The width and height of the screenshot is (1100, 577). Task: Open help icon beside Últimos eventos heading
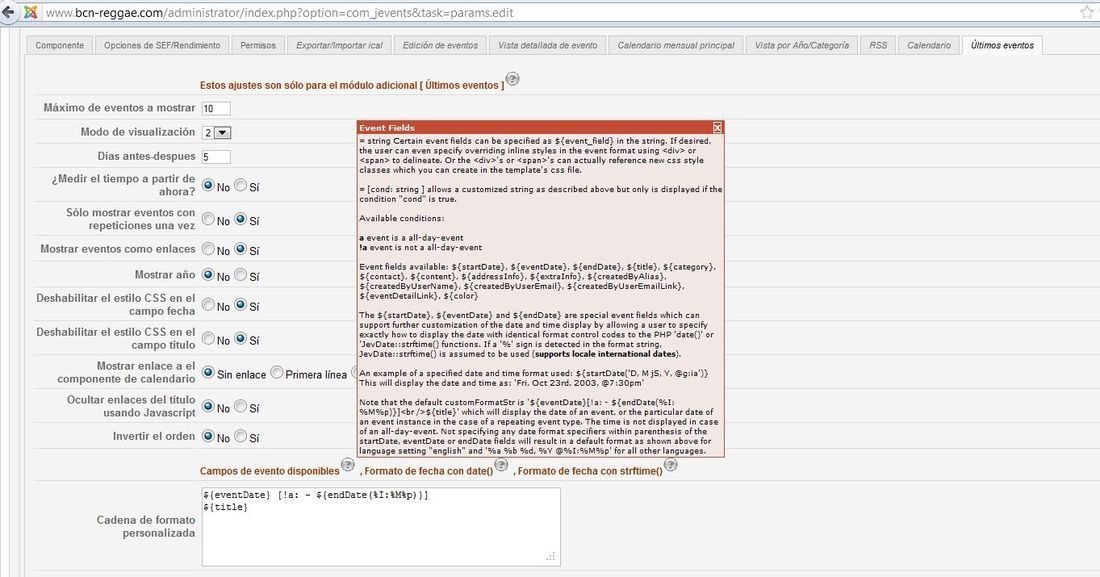(513, 79)
